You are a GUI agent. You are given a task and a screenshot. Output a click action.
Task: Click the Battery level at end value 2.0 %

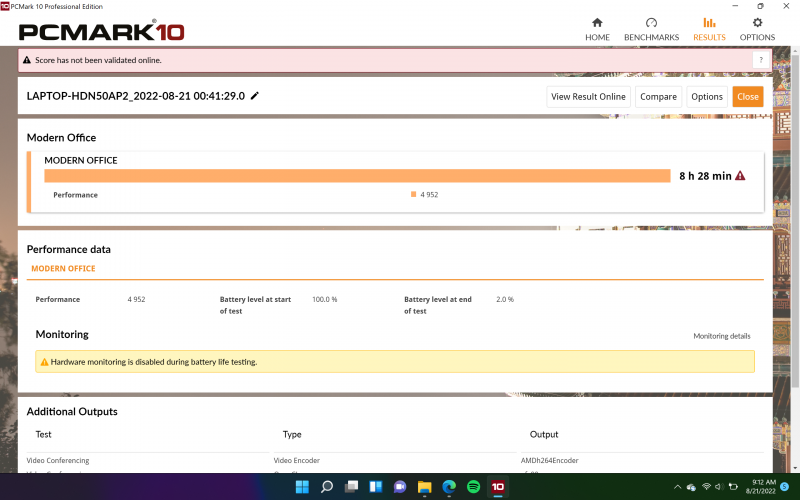505,299
